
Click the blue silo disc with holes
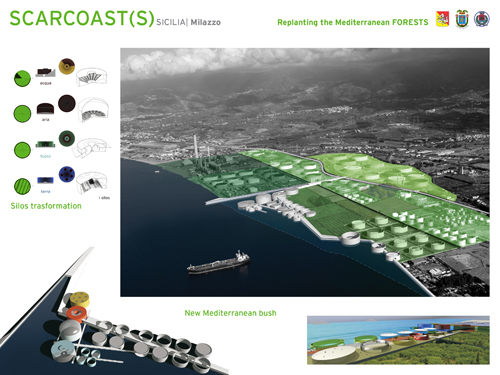pos(67,174)
